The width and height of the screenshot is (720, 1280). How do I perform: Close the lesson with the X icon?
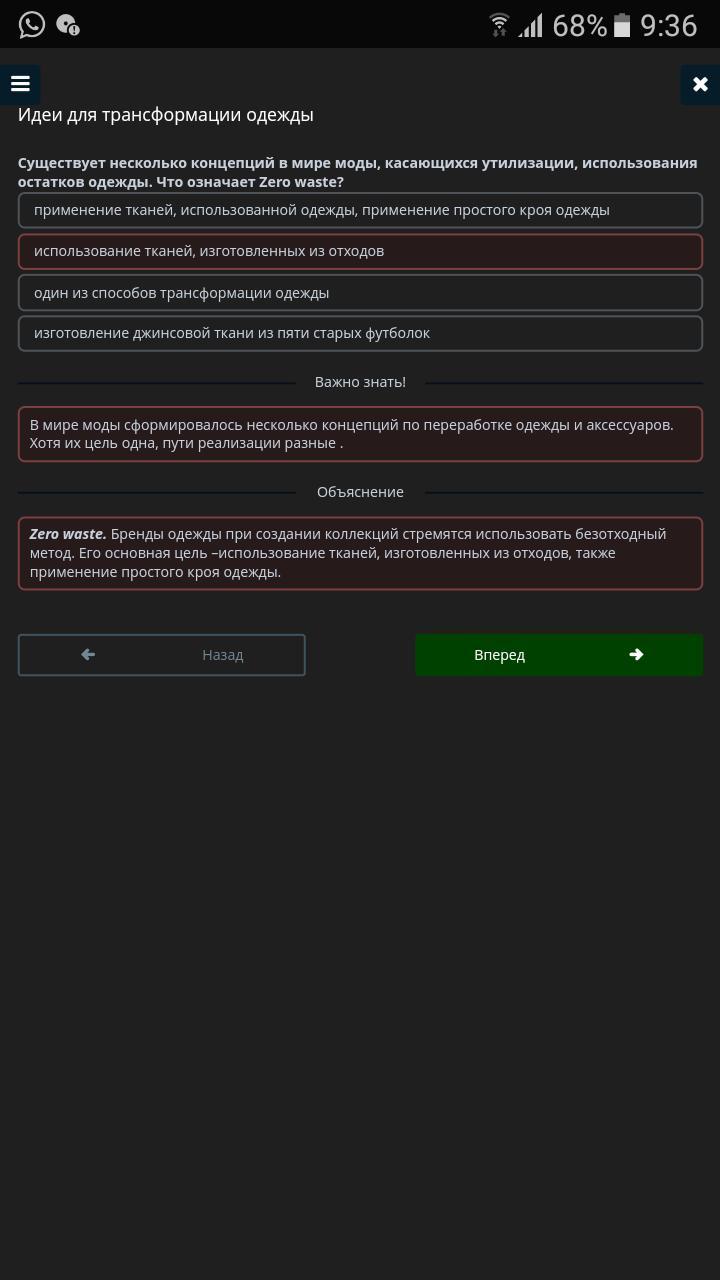[700, 85]
